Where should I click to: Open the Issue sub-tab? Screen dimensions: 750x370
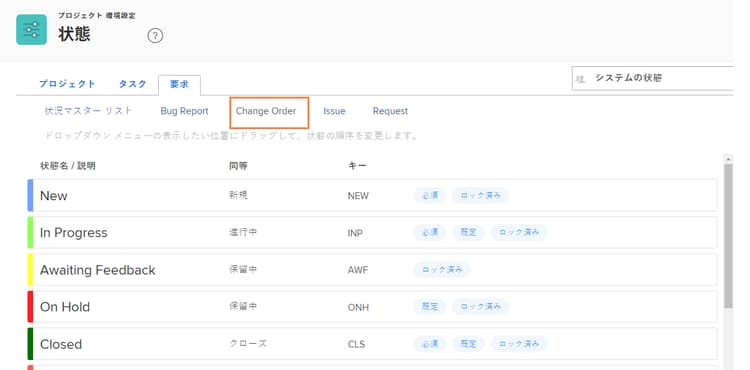pyautogui.click(x=334, y=111)
